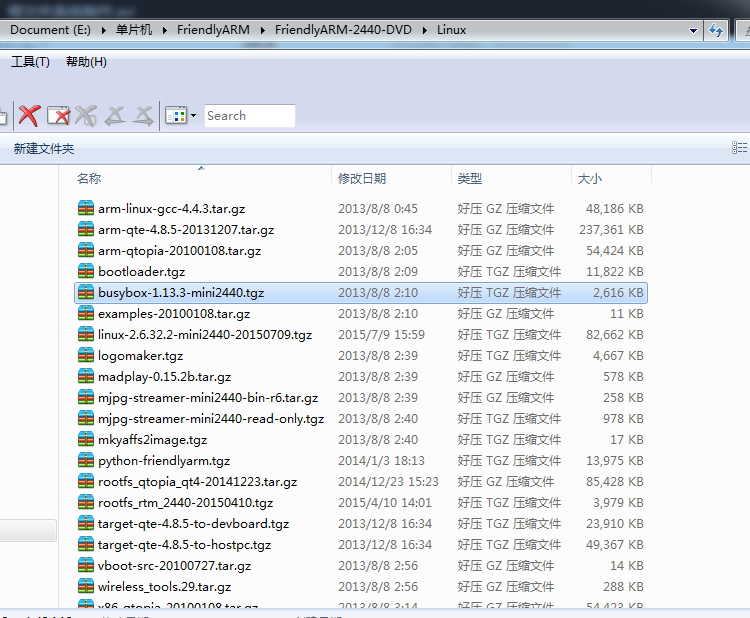Click archive icon of mjpg-streamer-mini2440-read-only.tgz
The height and width of the screenshot is (618, 750).
(86, 418)
